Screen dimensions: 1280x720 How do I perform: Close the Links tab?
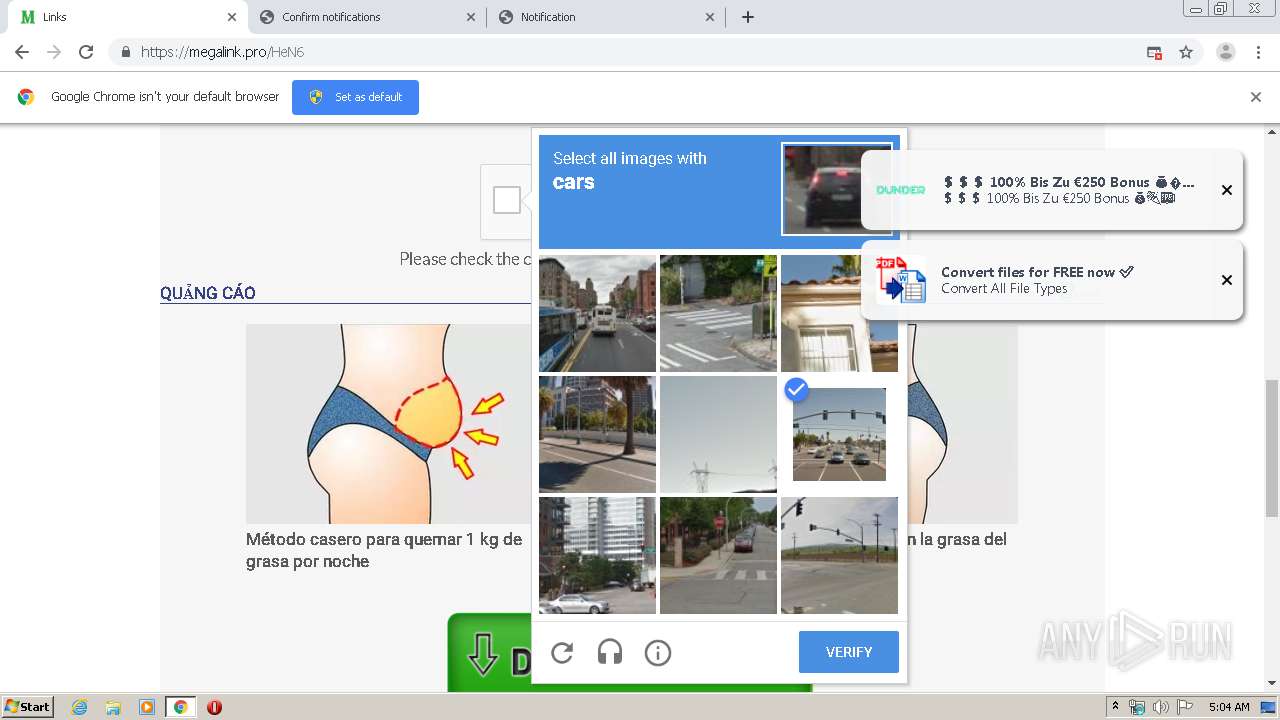coord(232,17)
